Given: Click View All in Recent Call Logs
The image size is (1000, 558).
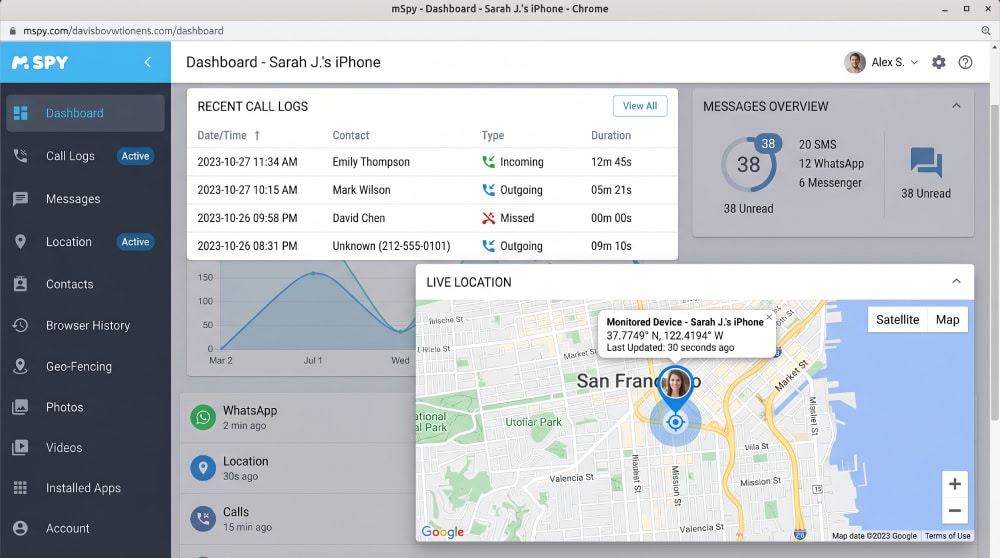Looking at the screenshot, I should [640, 106].
